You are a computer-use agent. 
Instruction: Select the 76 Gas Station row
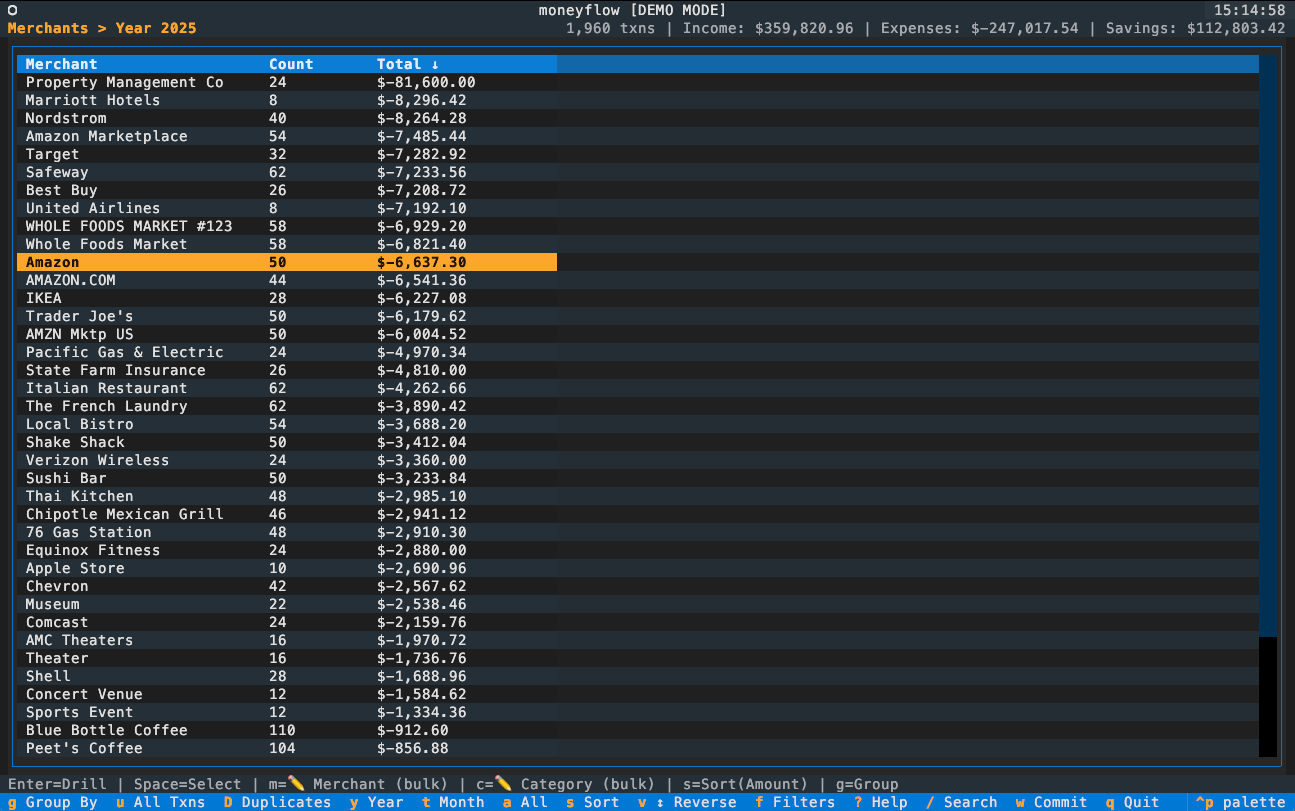point(287,532)
